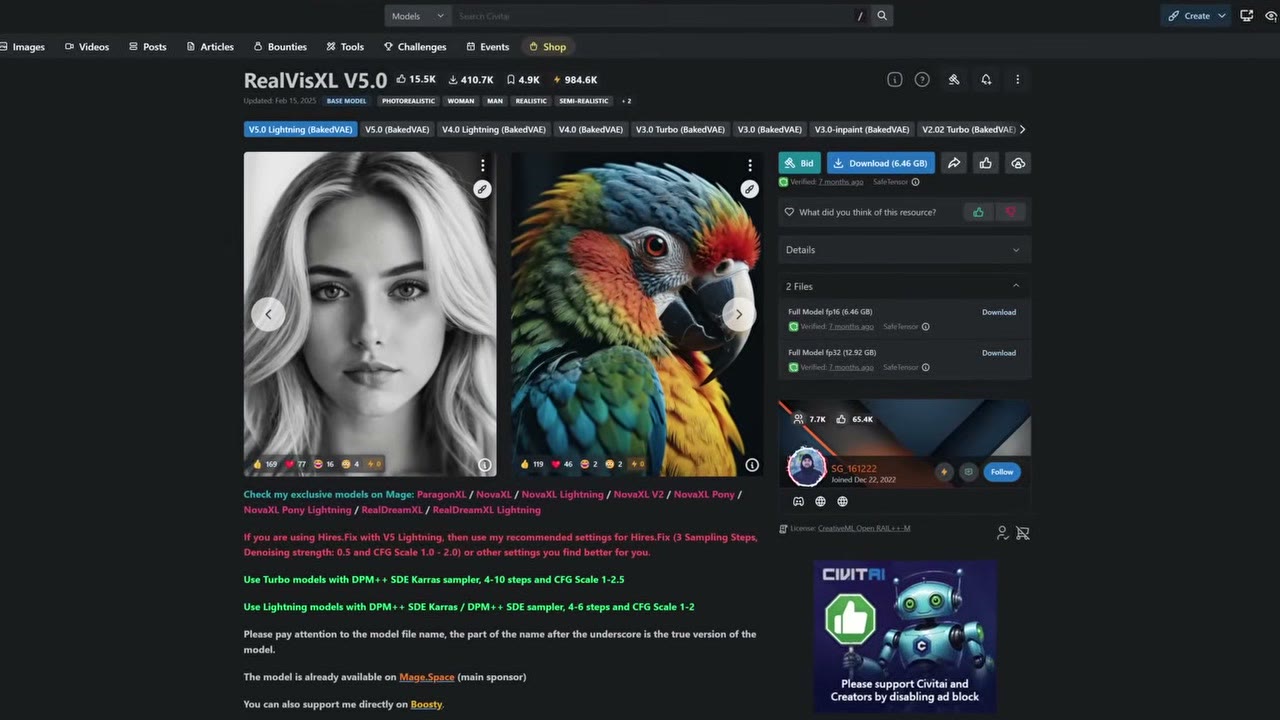This screenshot has width=1280, height=720.
Task: Open the Create dropdown in the header
Action: [x=1197, y=16]
